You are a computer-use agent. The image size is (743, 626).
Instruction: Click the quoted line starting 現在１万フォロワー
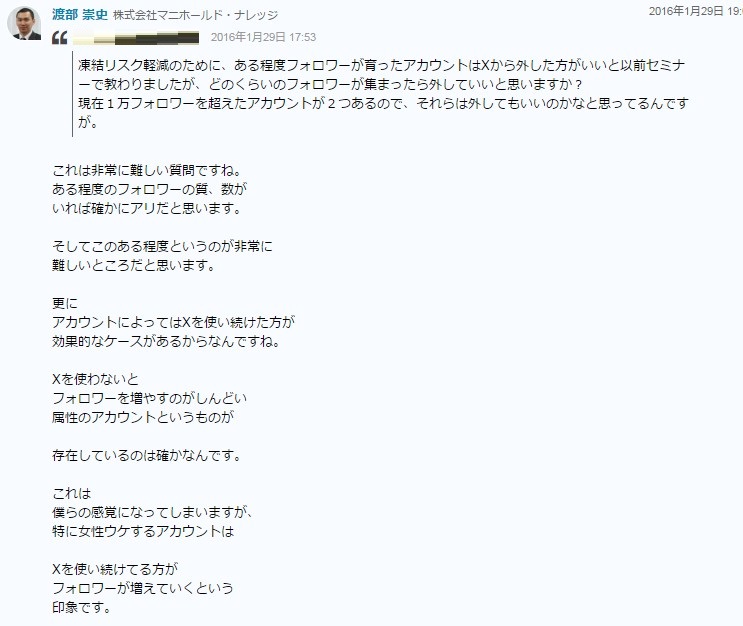tap(383, 103)
